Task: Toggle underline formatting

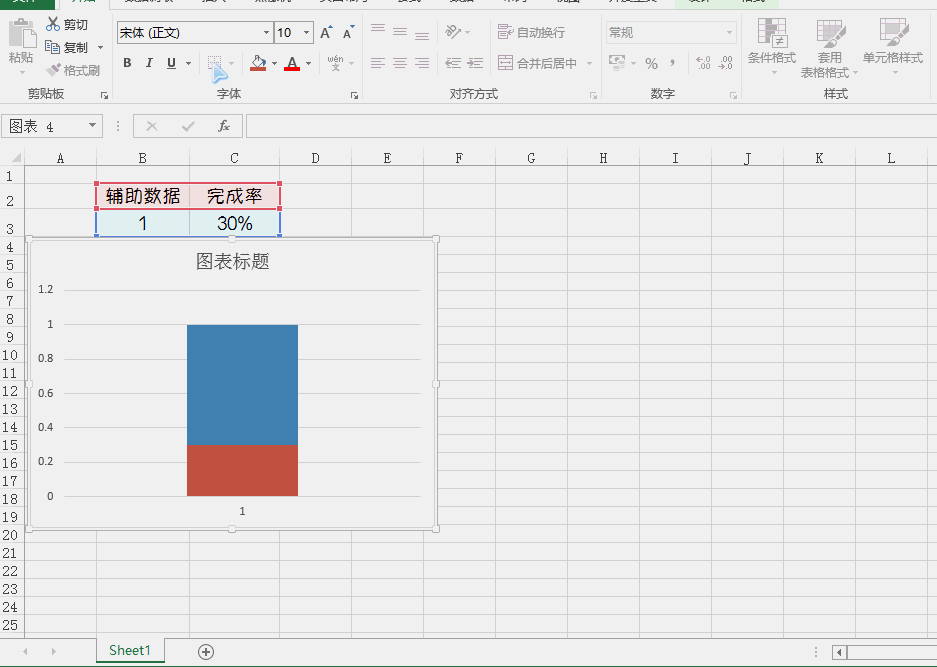Action: (172, 63)
